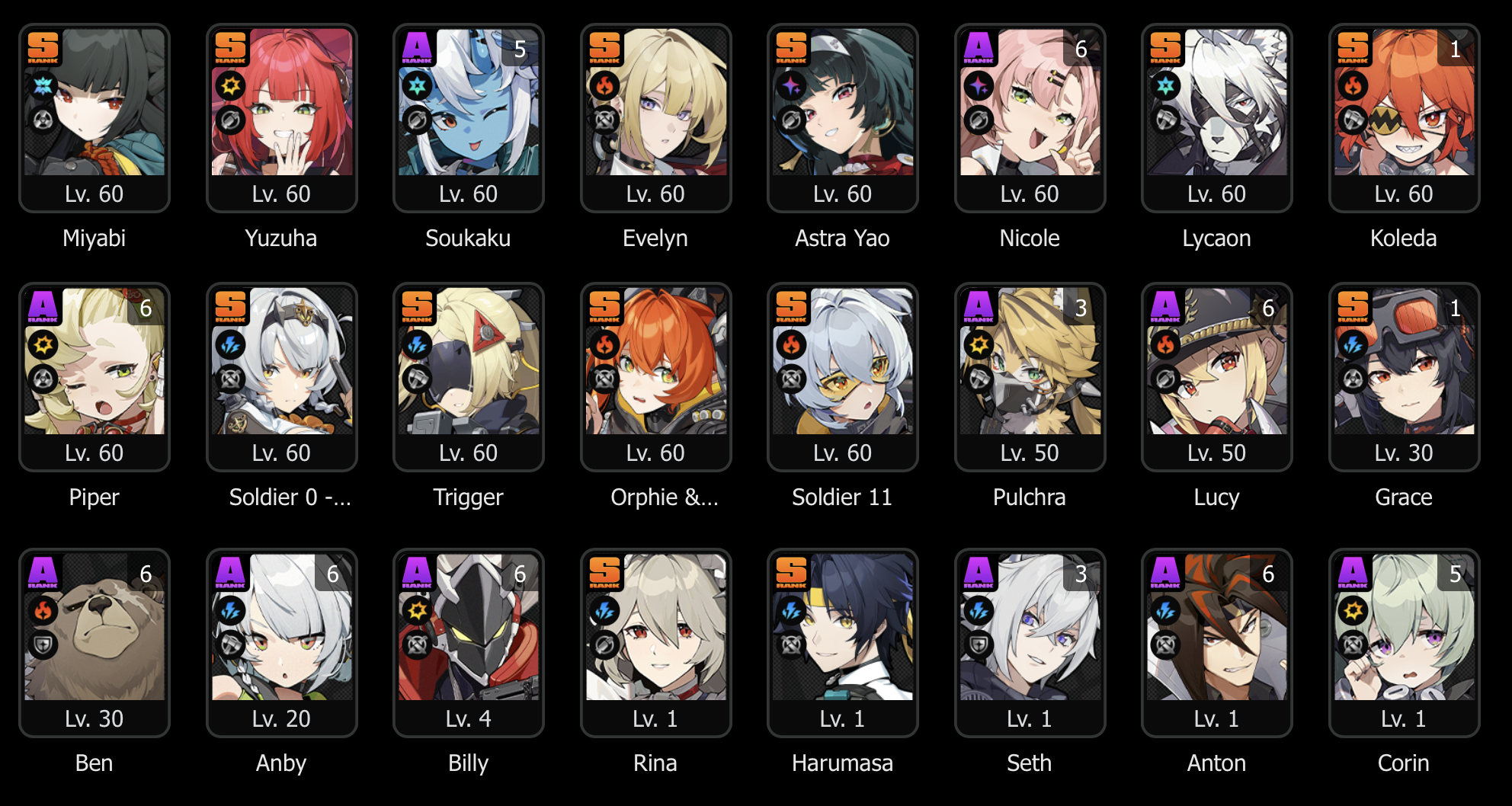The height and width of the screenshot is (806, 1512).
Task: Click the fire attribute icon on Soldier 11's card
Action: click(x=792, y=344)
